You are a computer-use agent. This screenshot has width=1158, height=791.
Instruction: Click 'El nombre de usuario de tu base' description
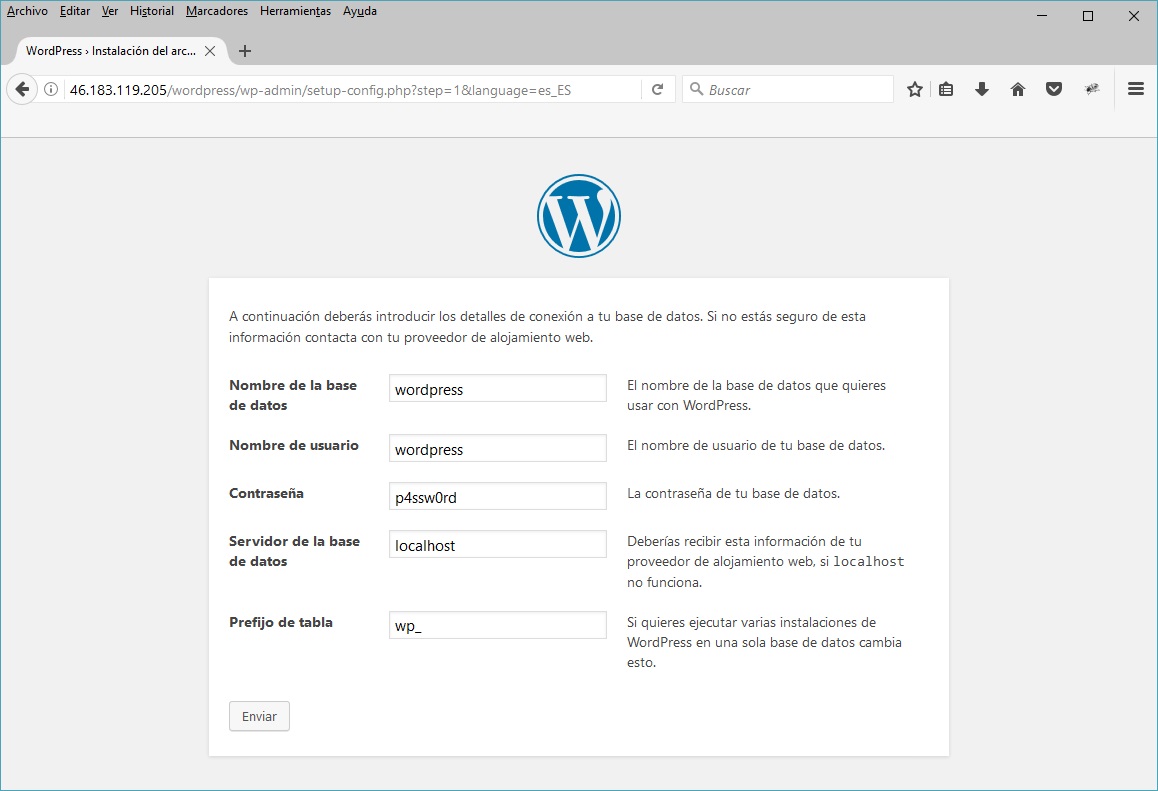[756, 445]
